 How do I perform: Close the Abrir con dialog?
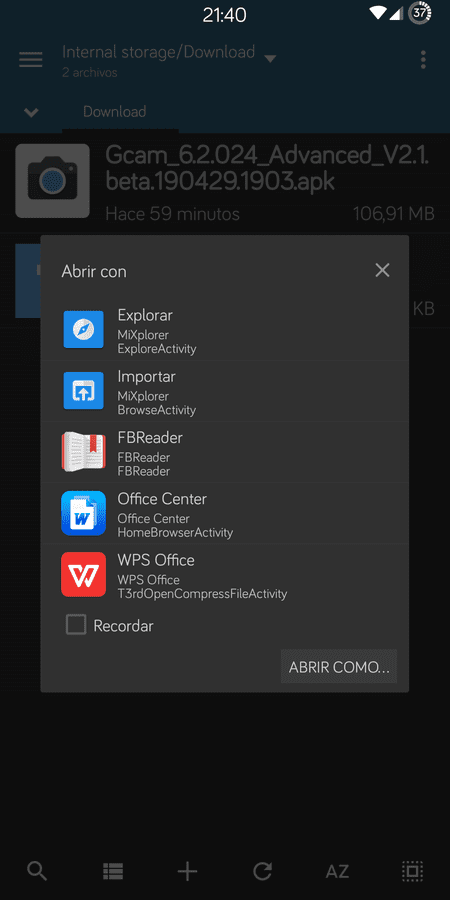pos(382,270)
